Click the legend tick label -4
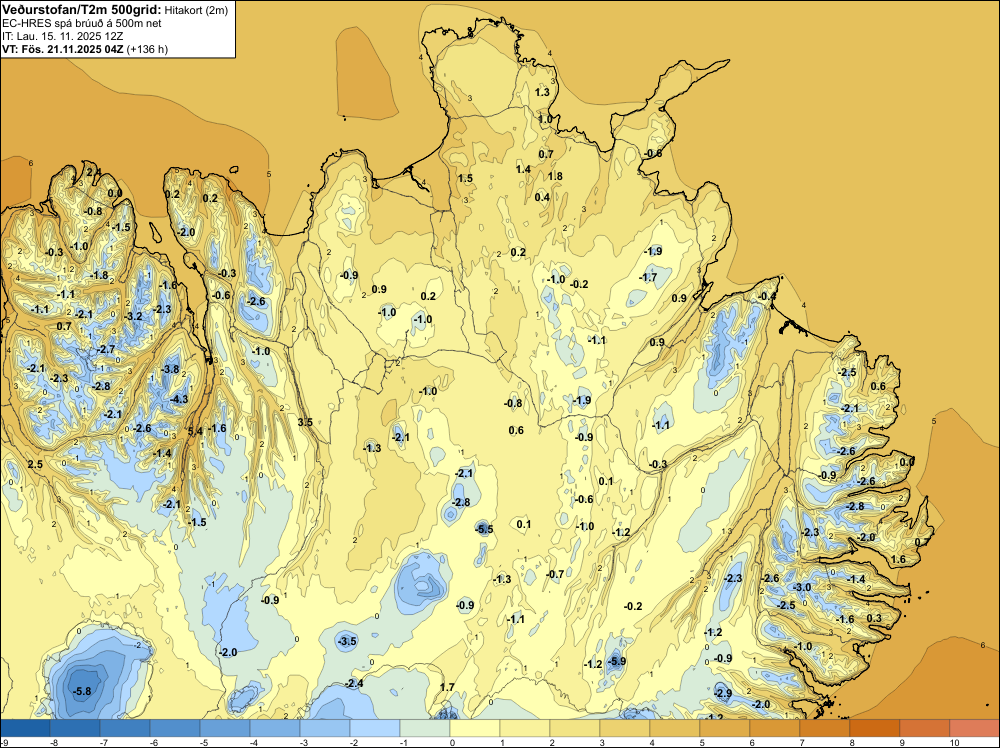Screen dimensions: 1000x748 (x=253, y=743)
